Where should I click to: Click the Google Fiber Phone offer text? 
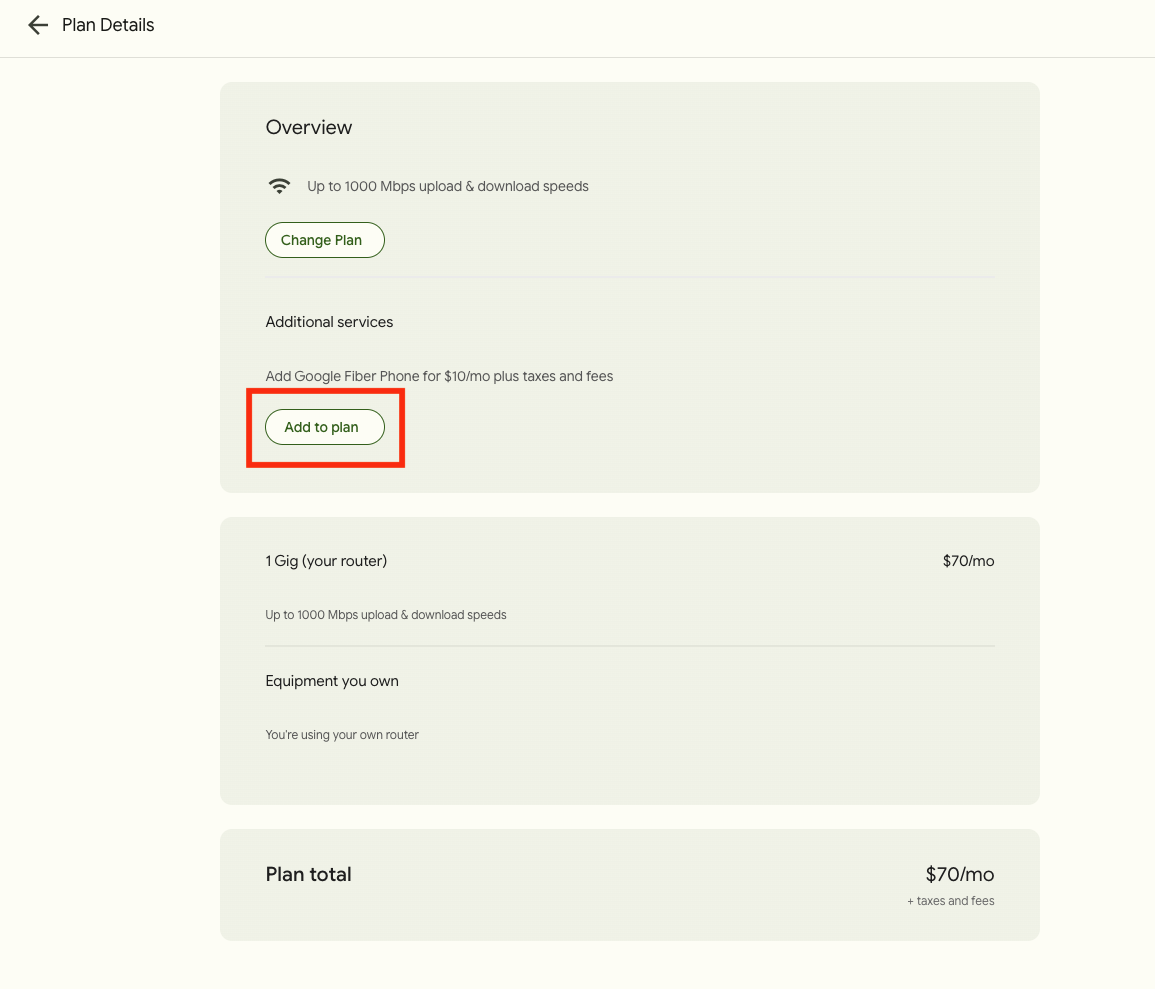coord(439,376)
